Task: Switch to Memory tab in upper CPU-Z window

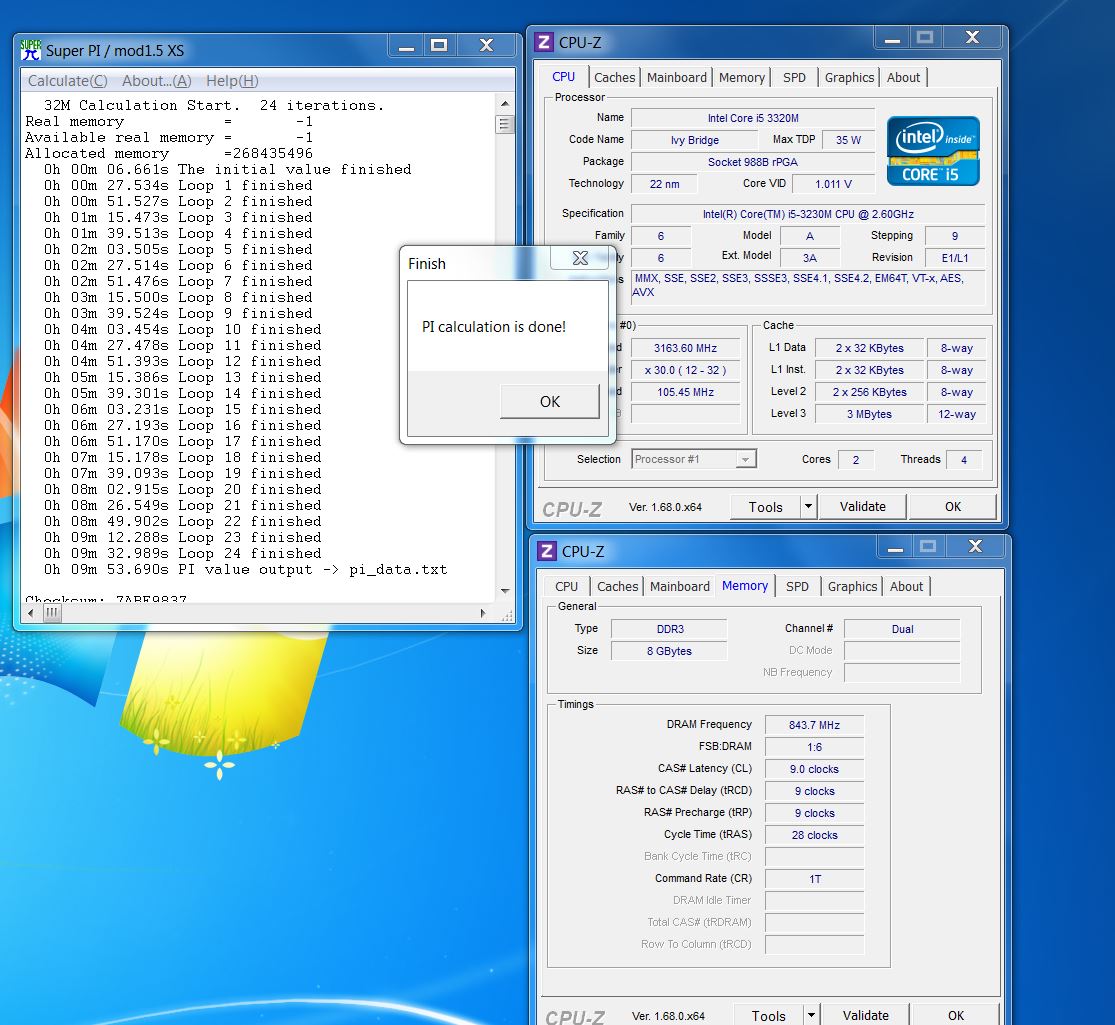Action: [x=742, y=78]
